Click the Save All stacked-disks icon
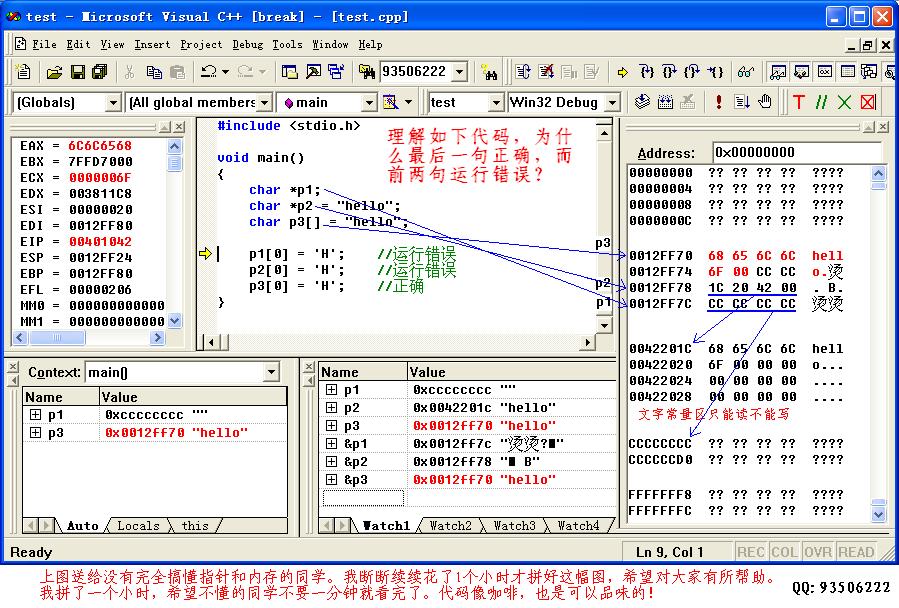The image size is (899, 608). pyautogui.click(x=100, y=72)
